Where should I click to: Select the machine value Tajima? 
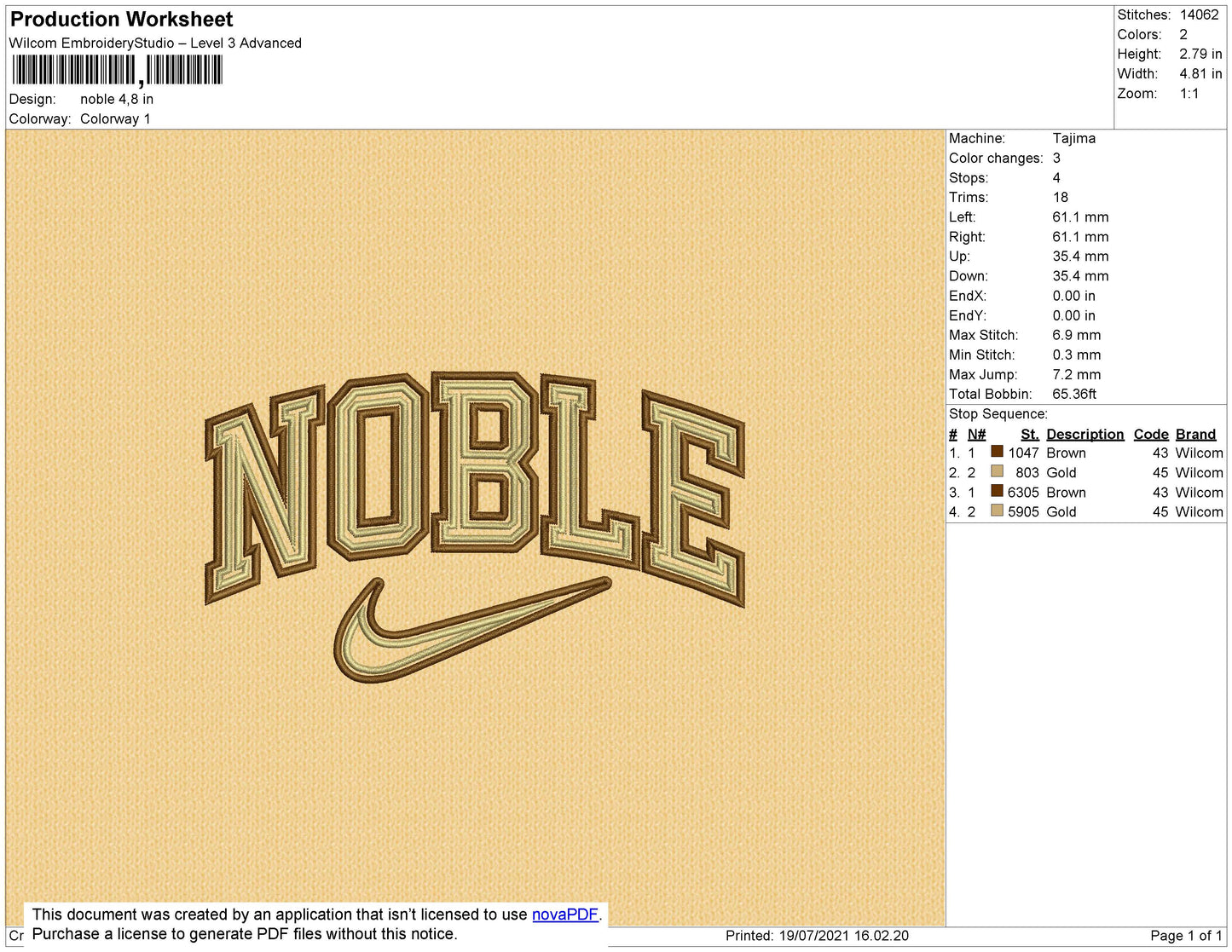coord(1074,138)
